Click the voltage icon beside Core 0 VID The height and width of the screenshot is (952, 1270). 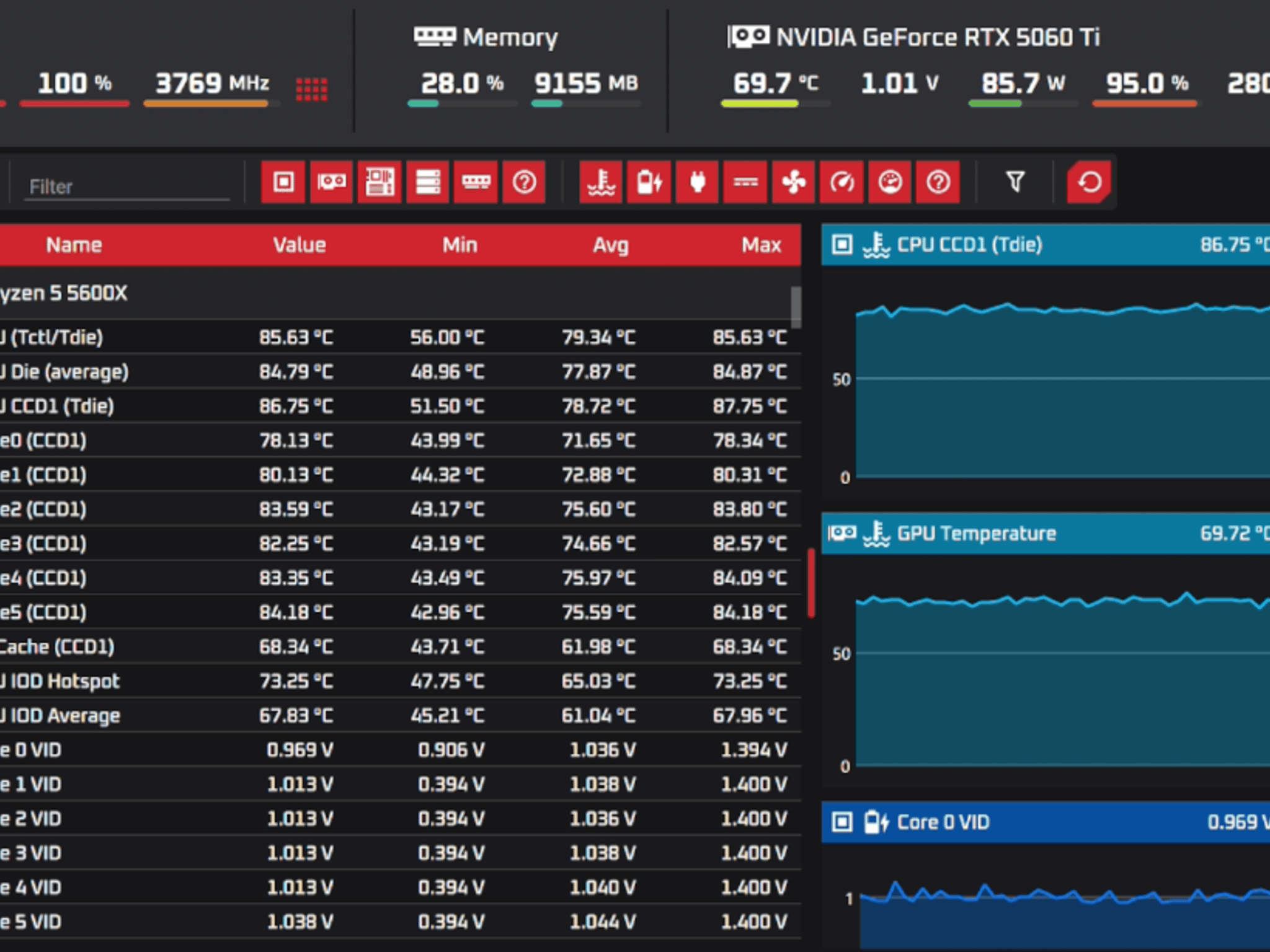(x=876, y=822)
